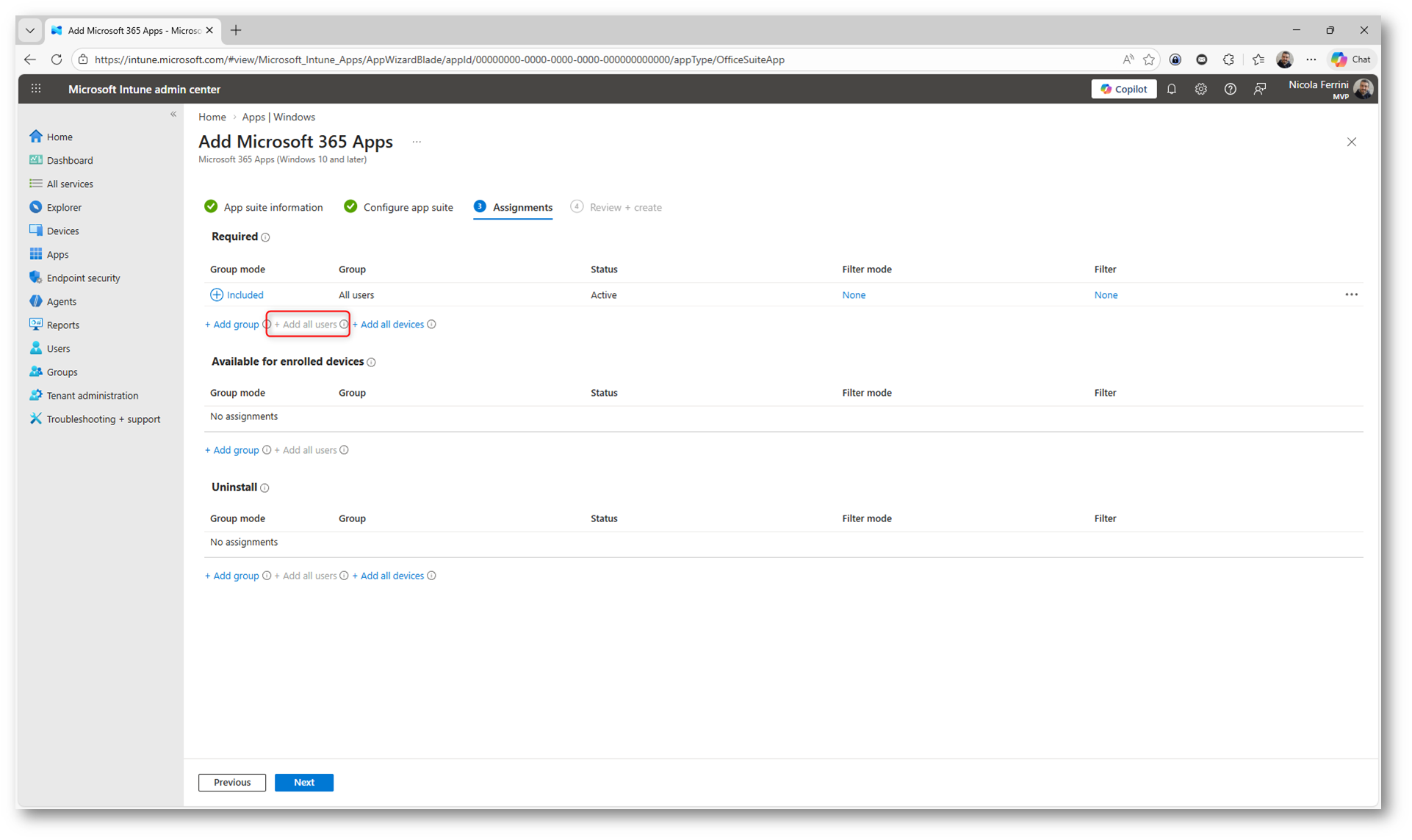The image size is (1412, 840).
Task: Click Add group under Uninstall section
Action: pyautogui.click(x=232, y=576)
